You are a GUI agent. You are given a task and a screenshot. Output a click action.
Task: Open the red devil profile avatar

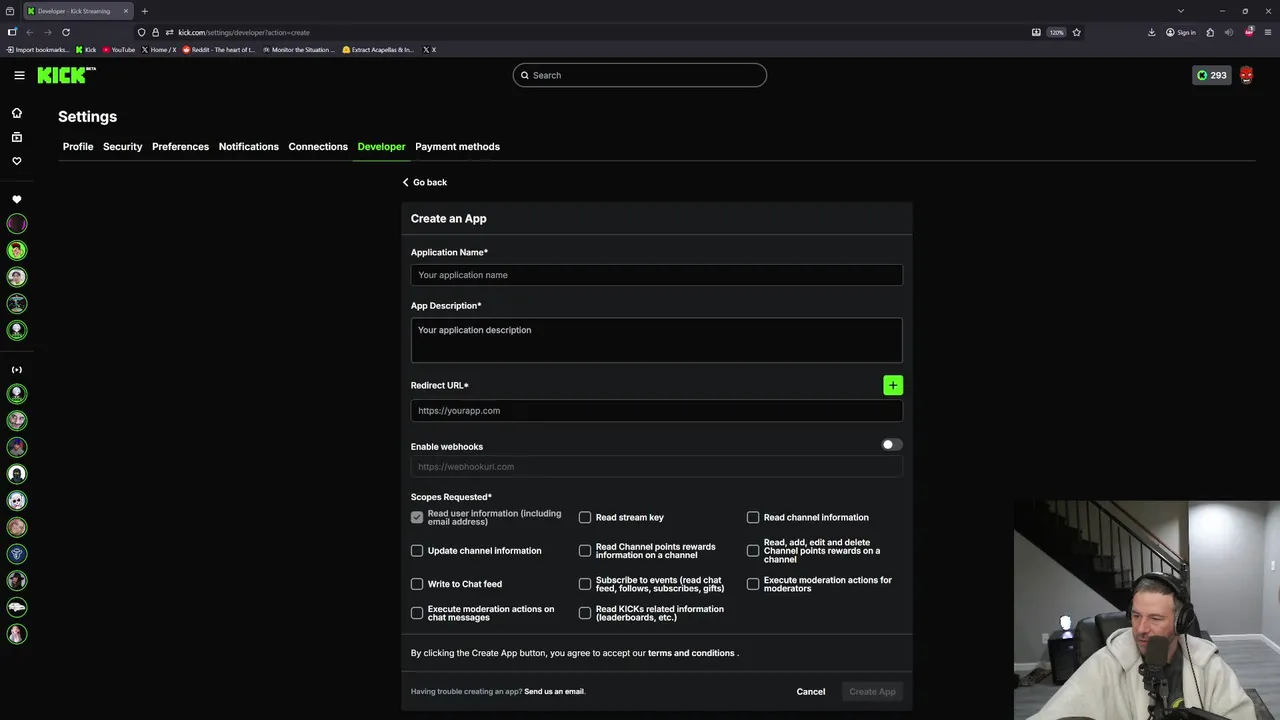[x=1246, y=75]
